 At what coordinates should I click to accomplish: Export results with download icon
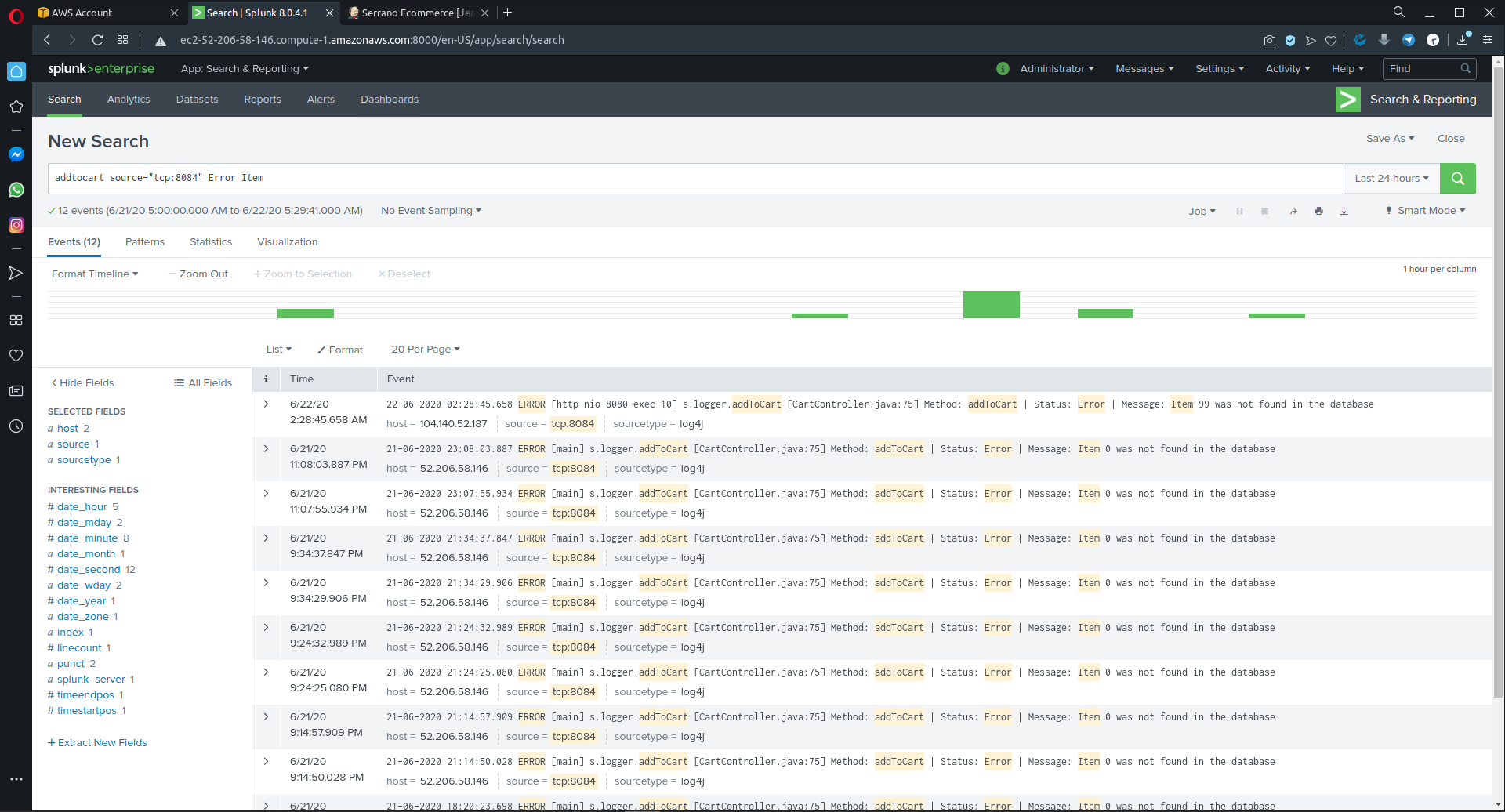[1344, 211]
